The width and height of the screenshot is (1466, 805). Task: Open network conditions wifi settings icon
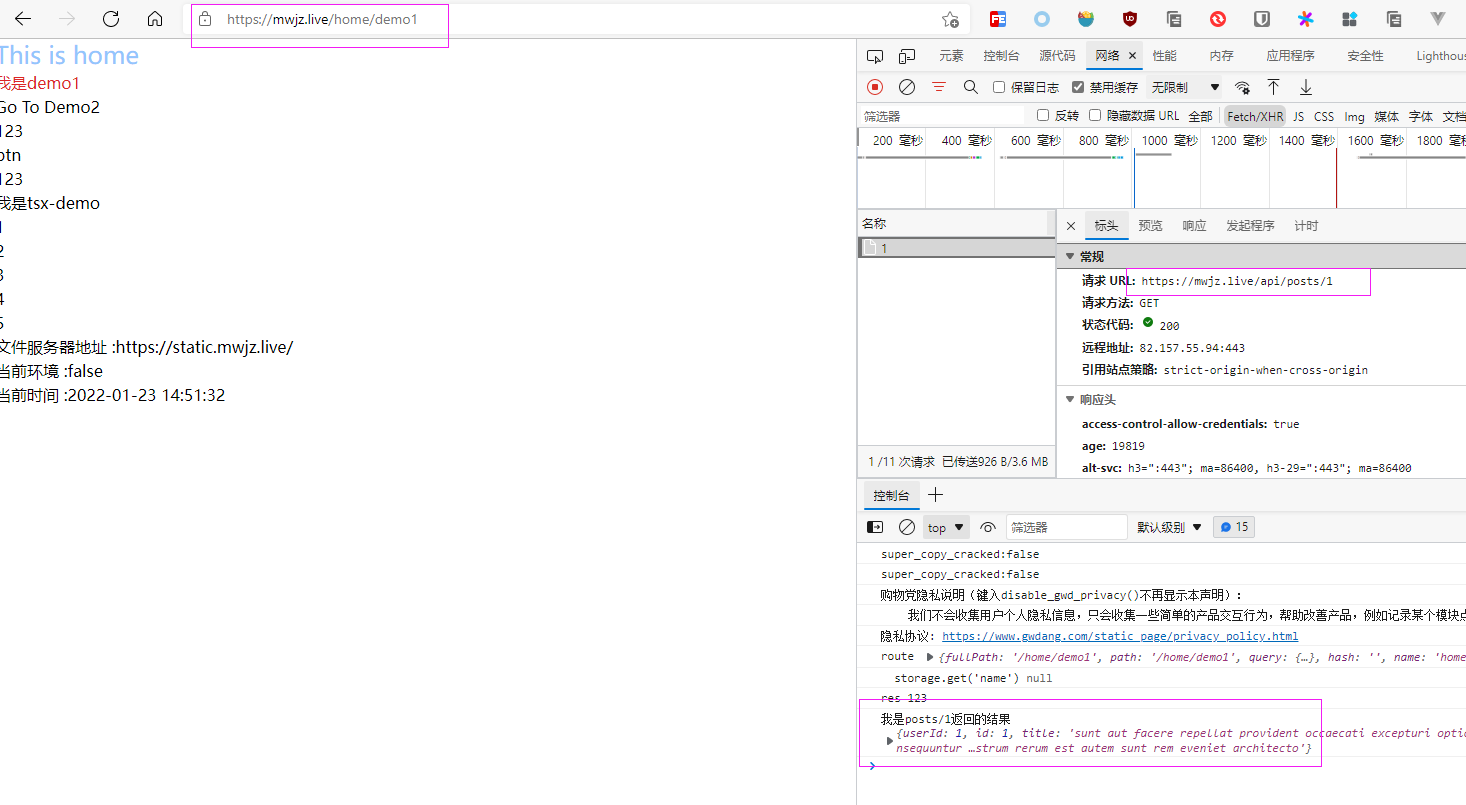pyautogui.click(x=1242, y=87)
